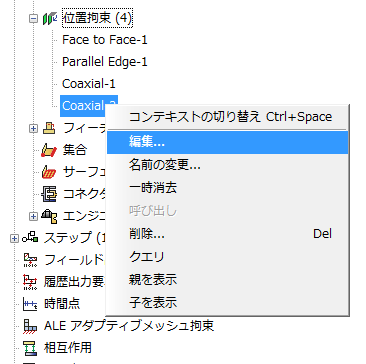Click the Steps (ステップ) icon

(30, 238)
